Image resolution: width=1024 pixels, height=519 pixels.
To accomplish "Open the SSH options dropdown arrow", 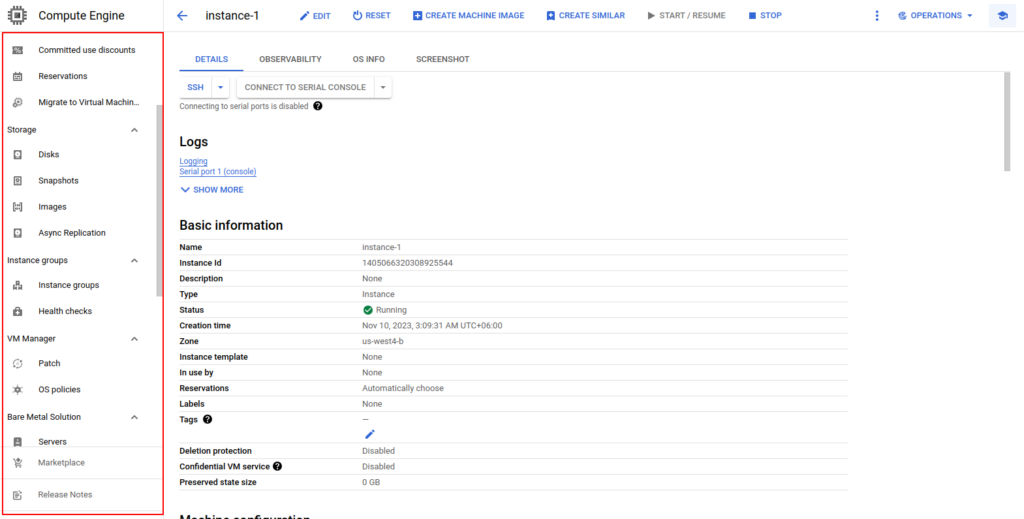I will coord(220,87).
